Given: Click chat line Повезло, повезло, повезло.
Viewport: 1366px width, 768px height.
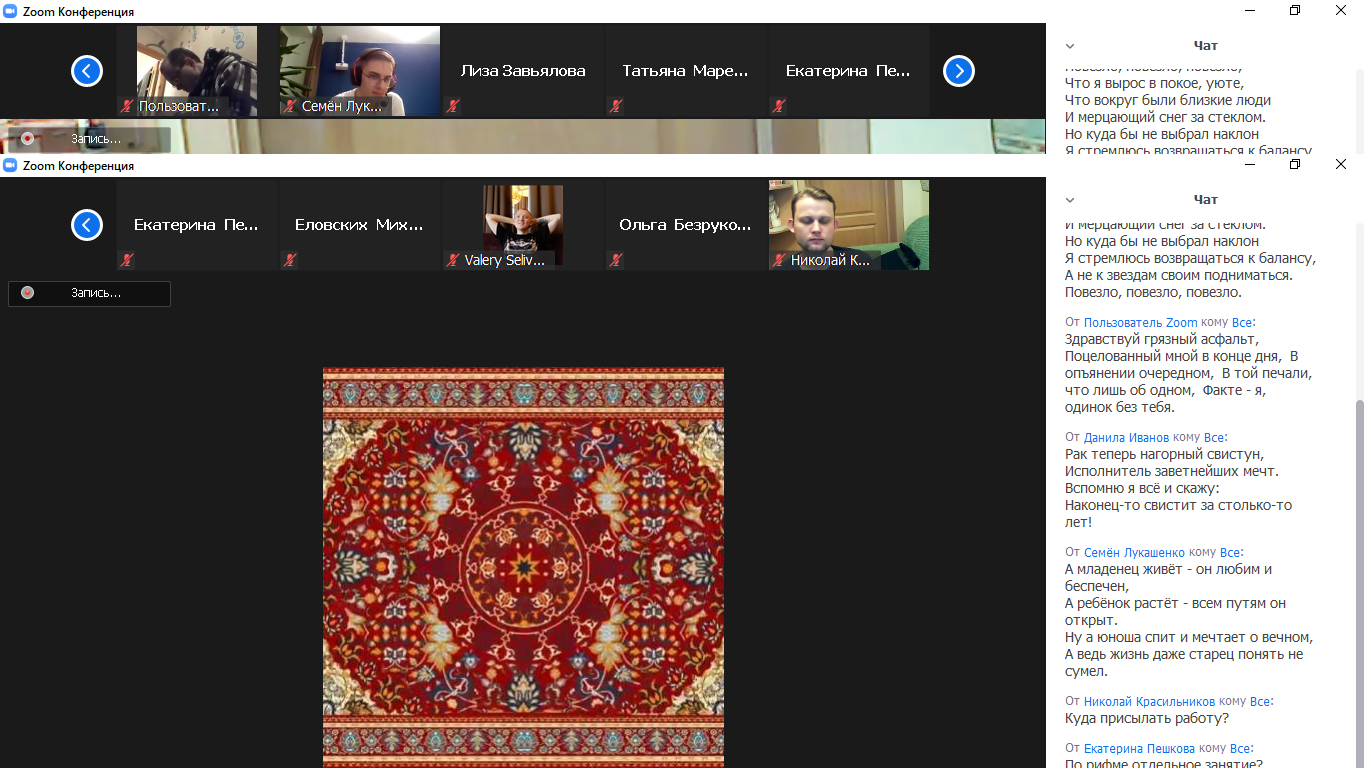Looking at the screenshot, I should (x=1153, y=292).
